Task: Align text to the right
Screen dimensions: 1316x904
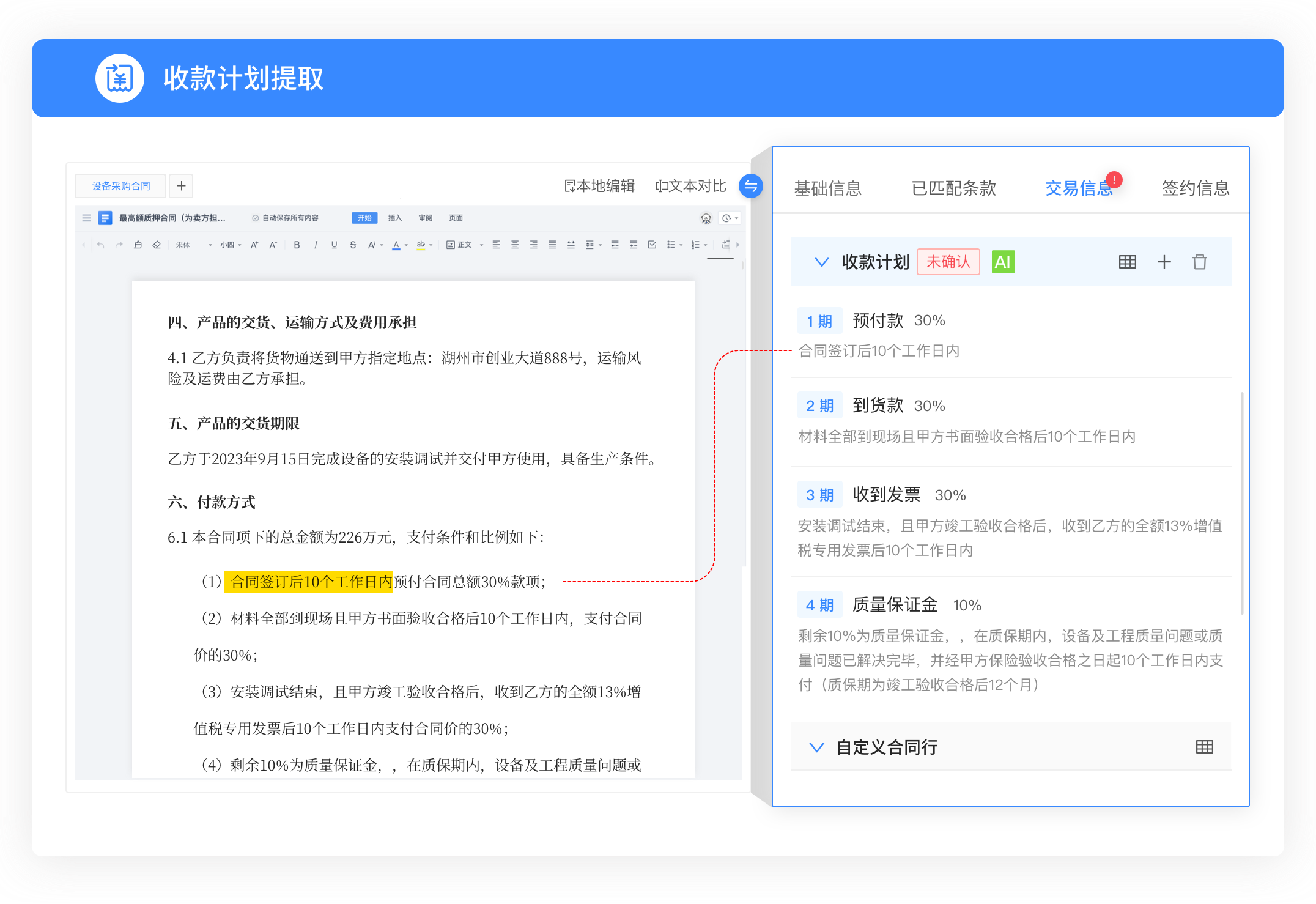Action: 534,245
